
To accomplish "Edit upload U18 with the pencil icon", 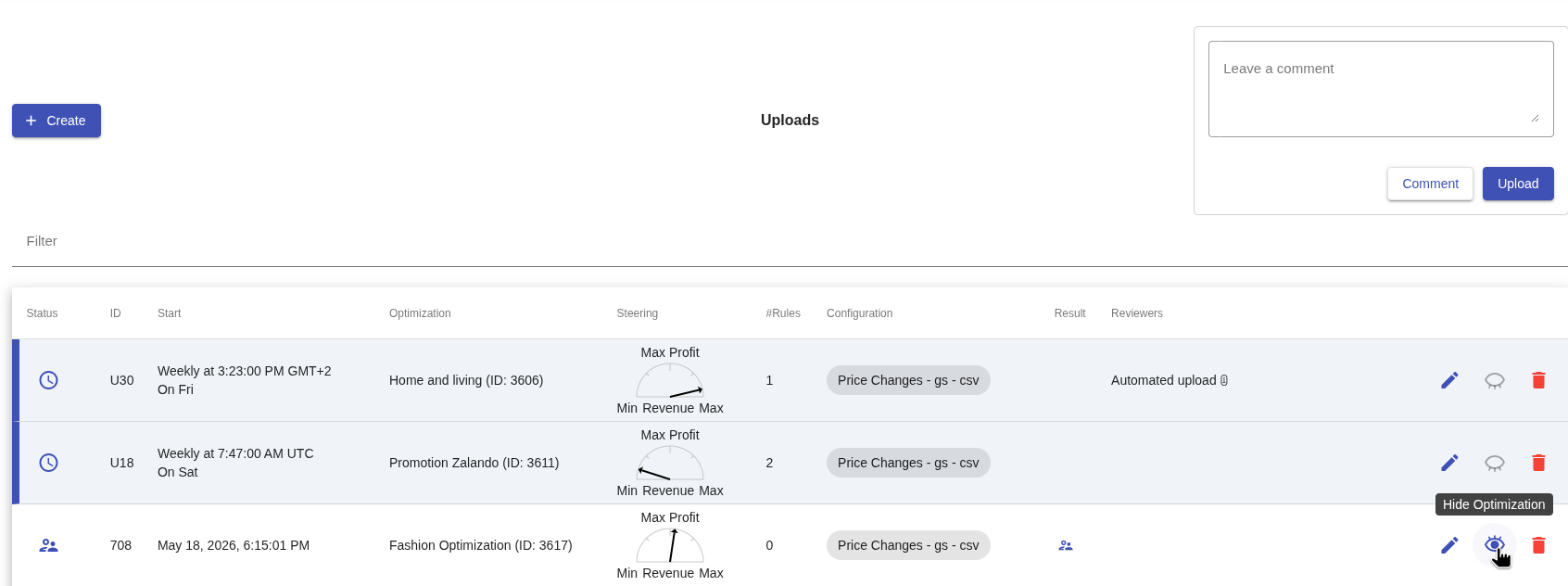I will (x=1449, y=463).
